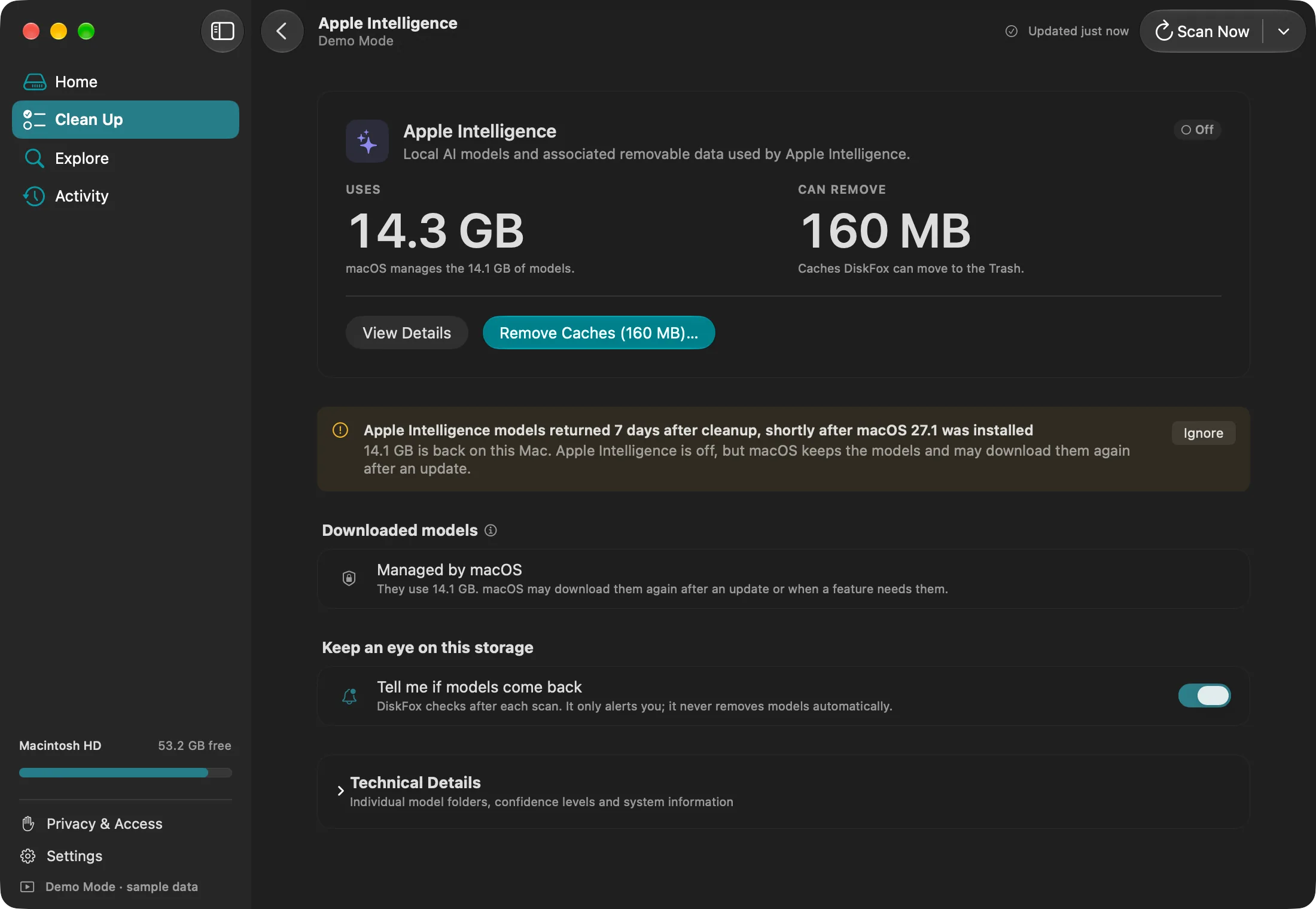Screen dimensions: 1316x909
Task: Click the Demo Mode play icon
Action: 28,887
